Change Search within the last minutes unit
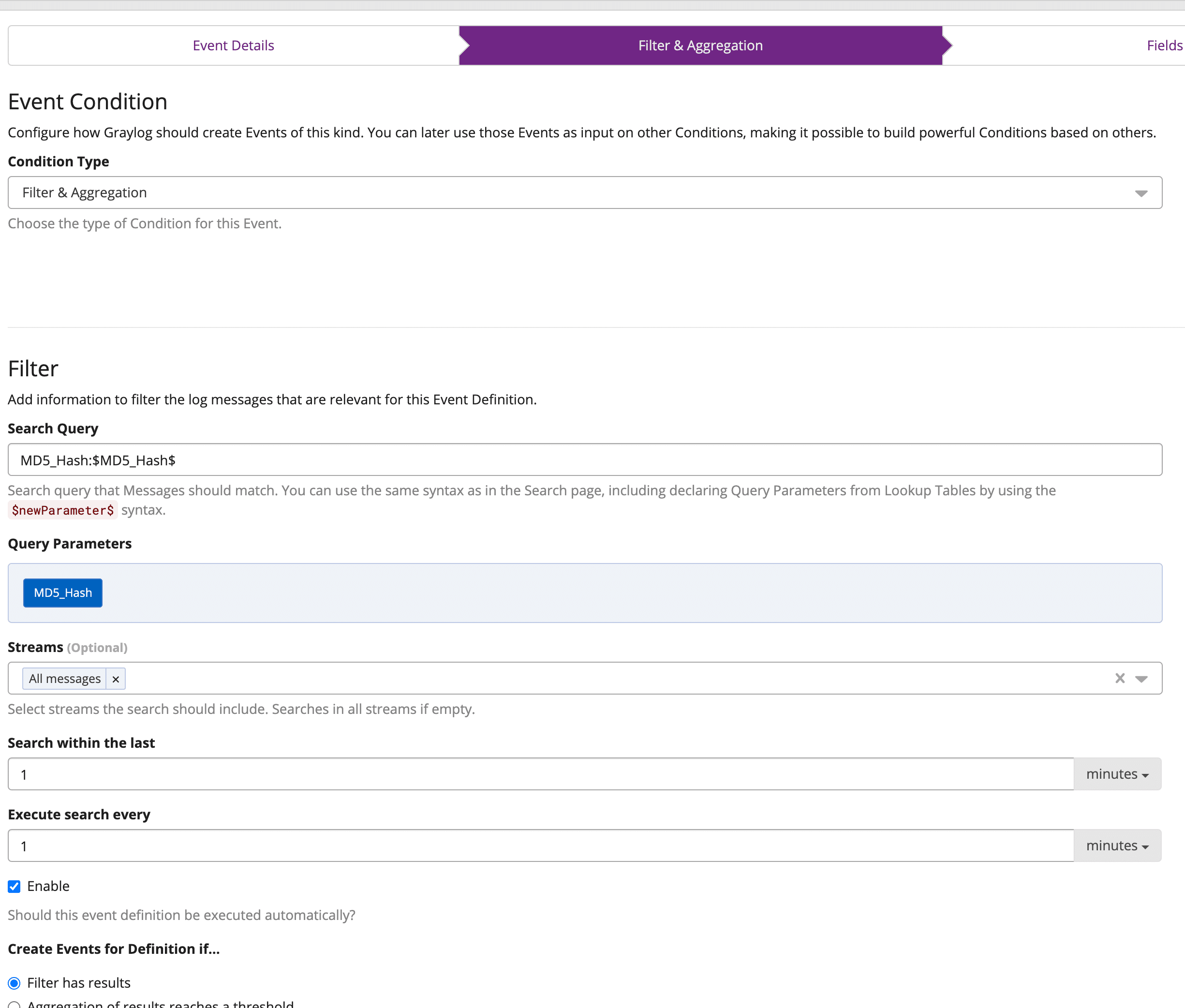 (x=1116, y=774)
